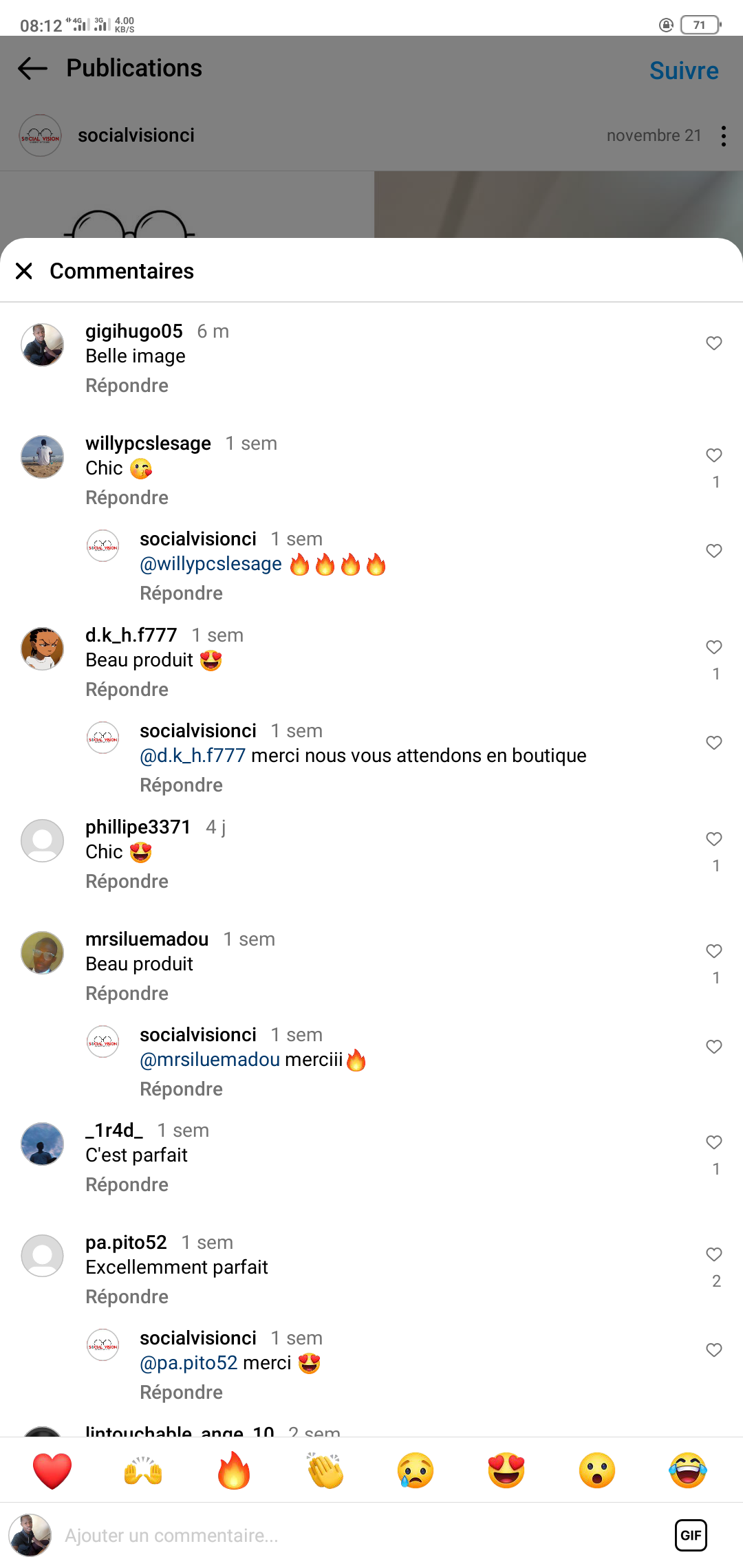Viewport: 743px width, 1568px height.
Task: Insert the laughing tears emoji
Action: coord(688,1470)
